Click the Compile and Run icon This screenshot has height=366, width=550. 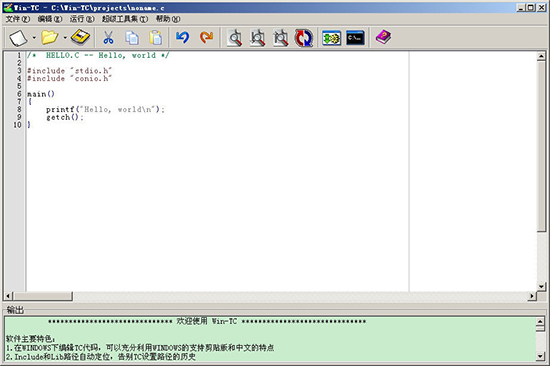tap(331, 38)
